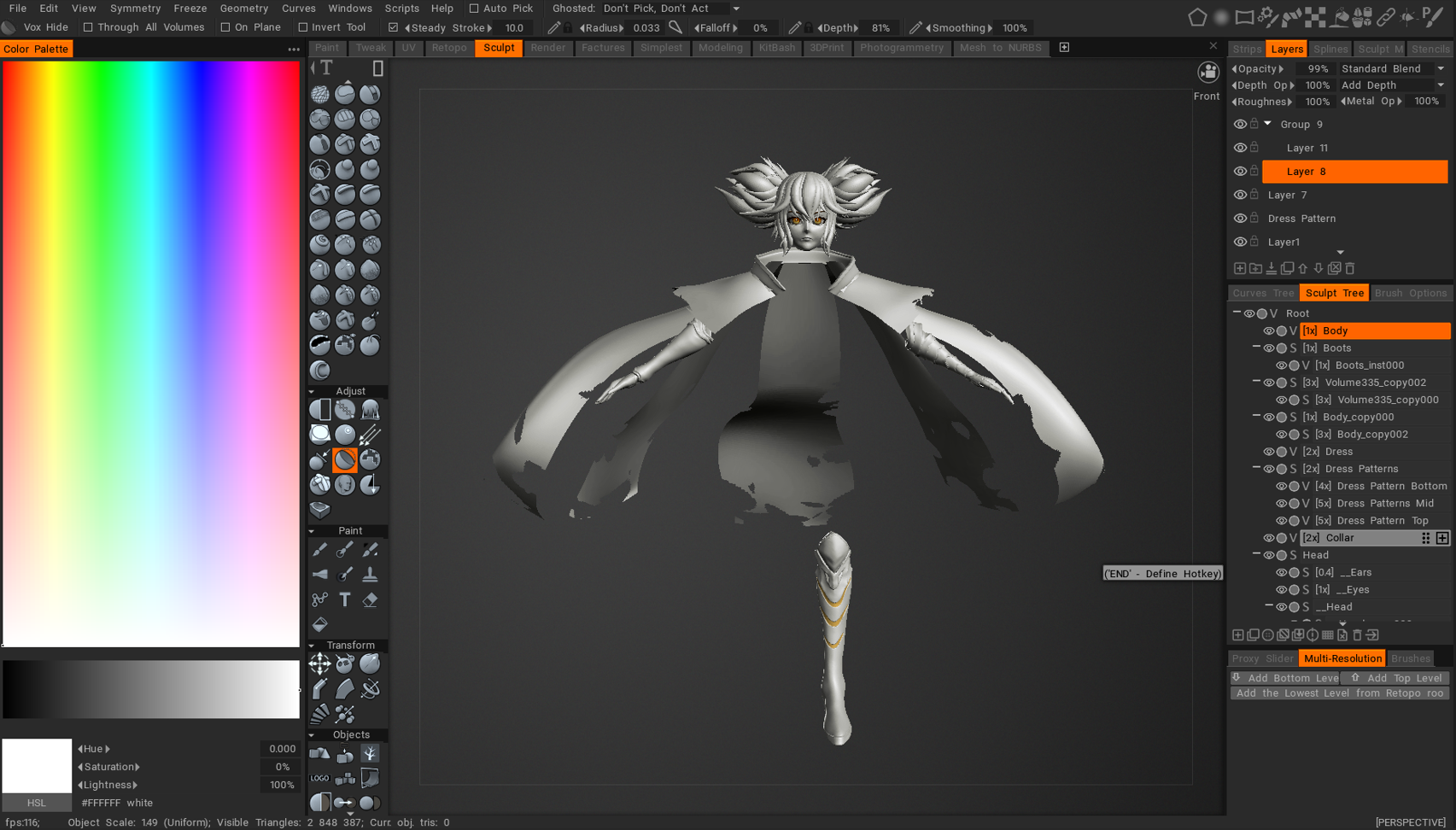Click the duplicate layer icon
Viewport: 1456px width, 830px height.
point(1287,268)
